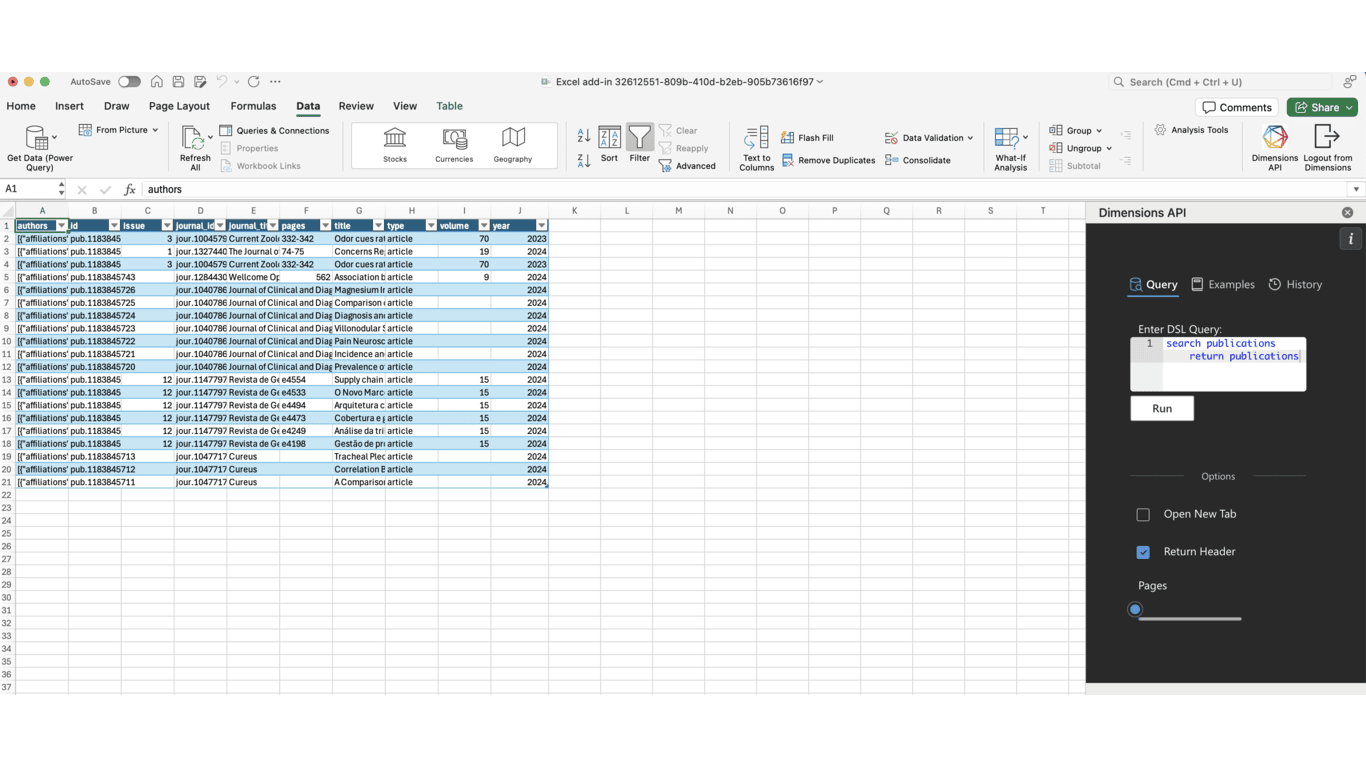Image resolution: width=1366 pixels, height=768 pixels.
Task: Click the Comments button
Action: [x=1237, y=107]
